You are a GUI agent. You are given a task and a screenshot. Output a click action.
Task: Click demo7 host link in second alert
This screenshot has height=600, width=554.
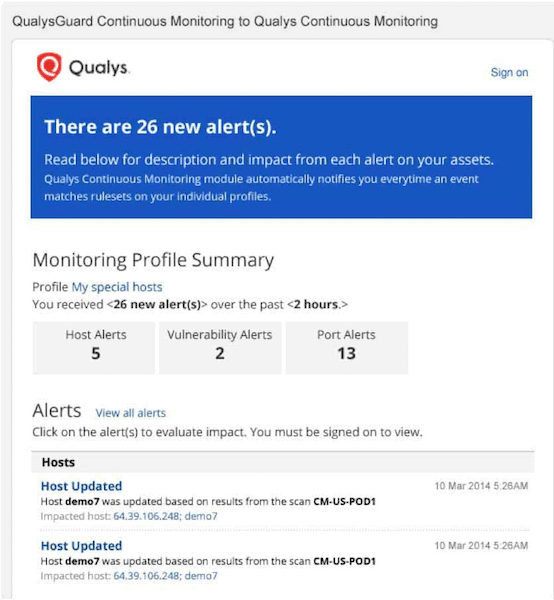201,576
